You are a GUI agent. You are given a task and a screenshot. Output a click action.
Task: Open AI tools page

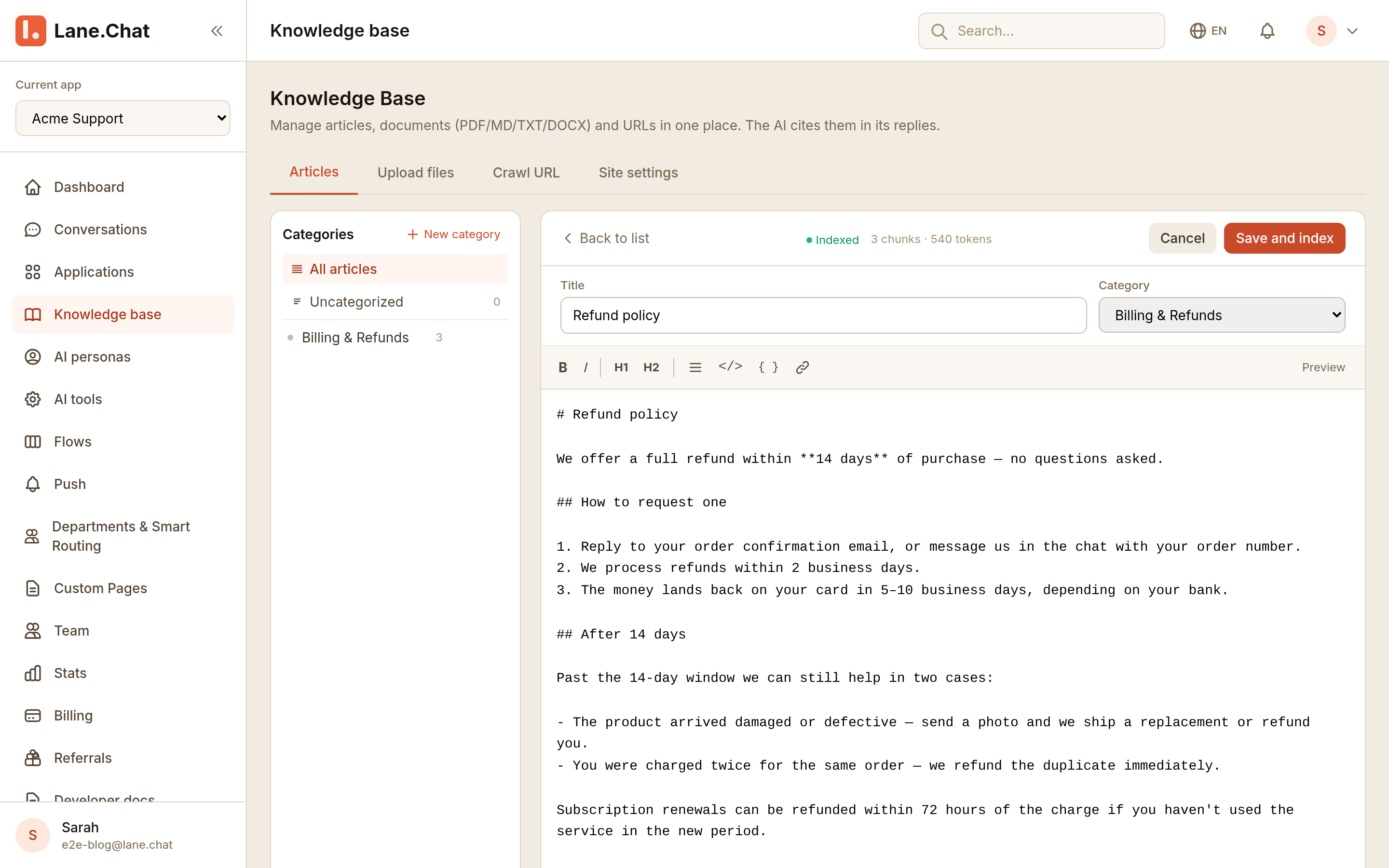click(x=123, y=400)
